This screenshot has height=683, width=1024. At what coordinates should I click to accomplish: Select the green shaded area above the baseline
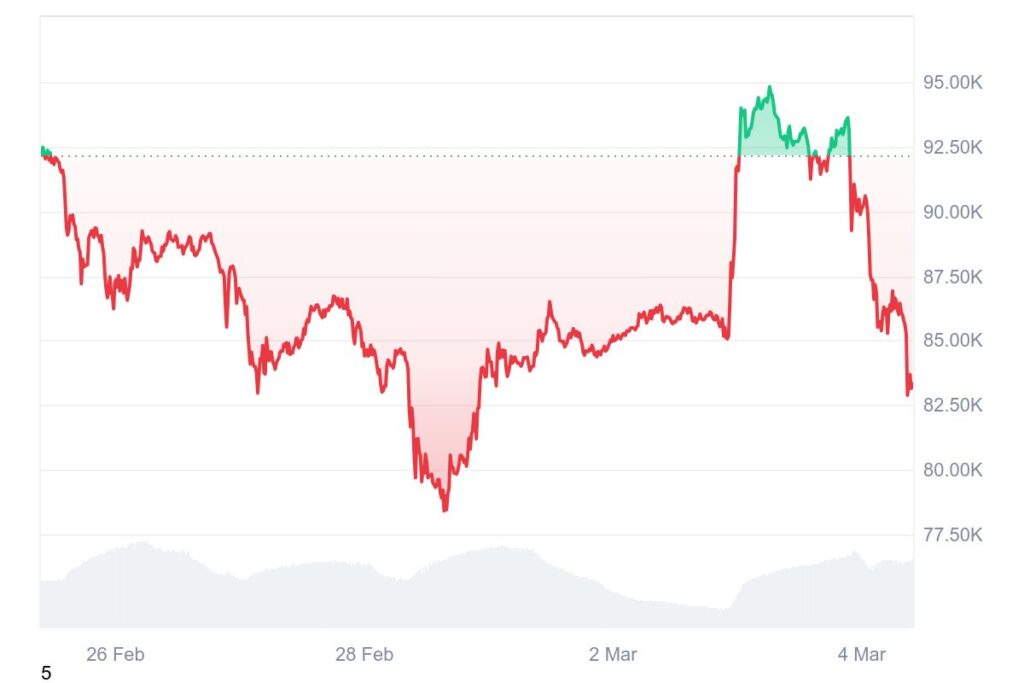click(760, 130)
